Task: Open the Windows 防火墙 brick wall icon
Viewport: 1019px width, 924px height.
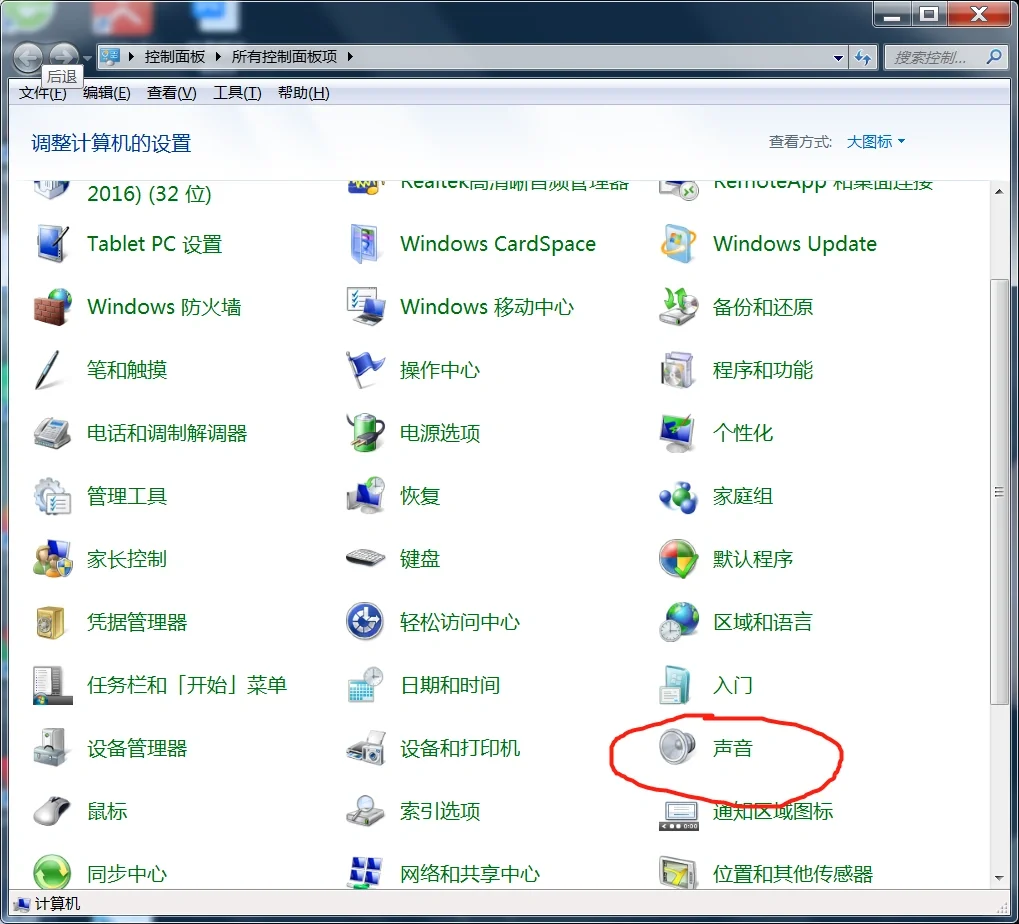Action: 52,307
